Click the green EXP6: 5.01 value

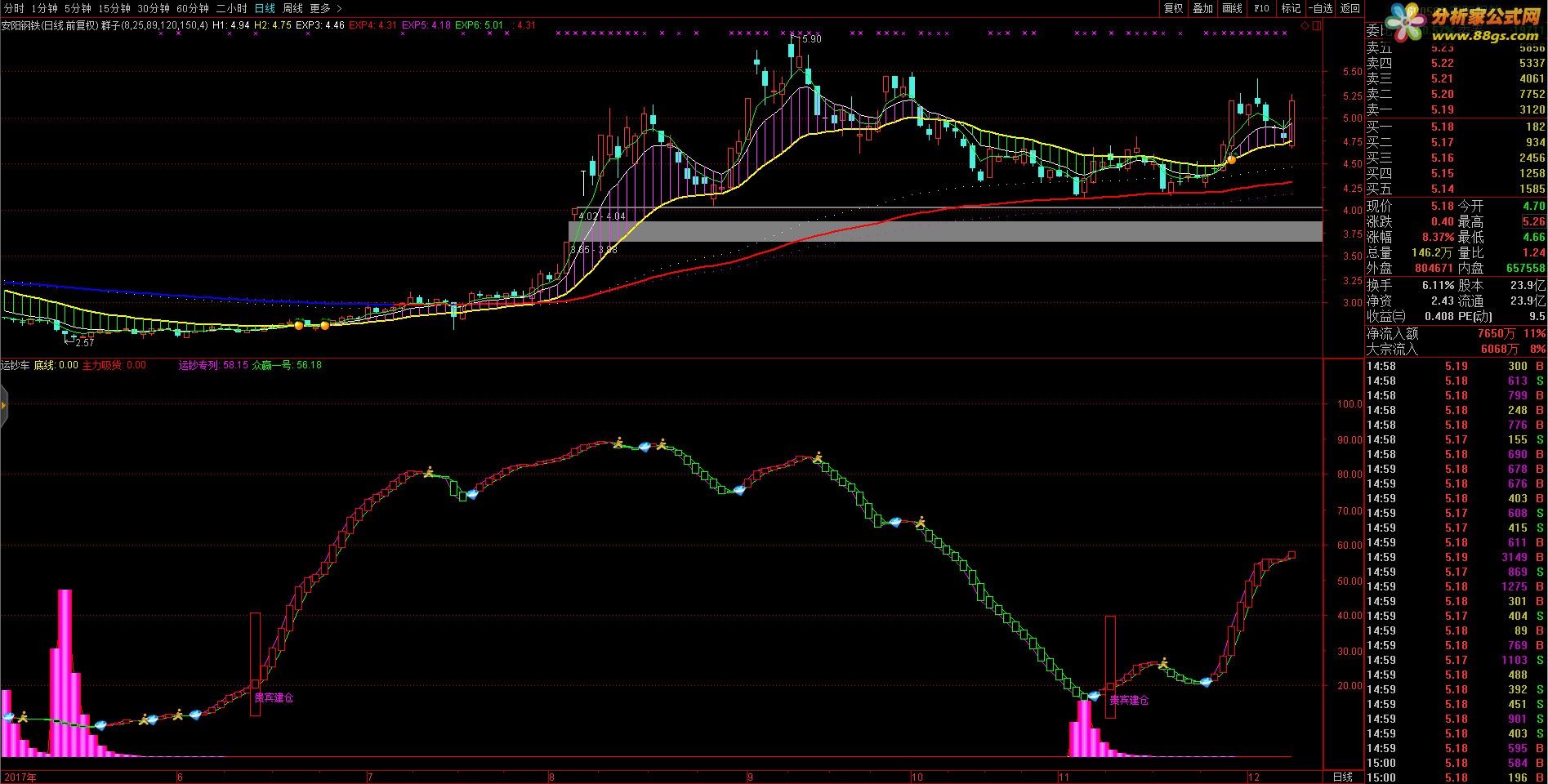(x=479, y=25)
